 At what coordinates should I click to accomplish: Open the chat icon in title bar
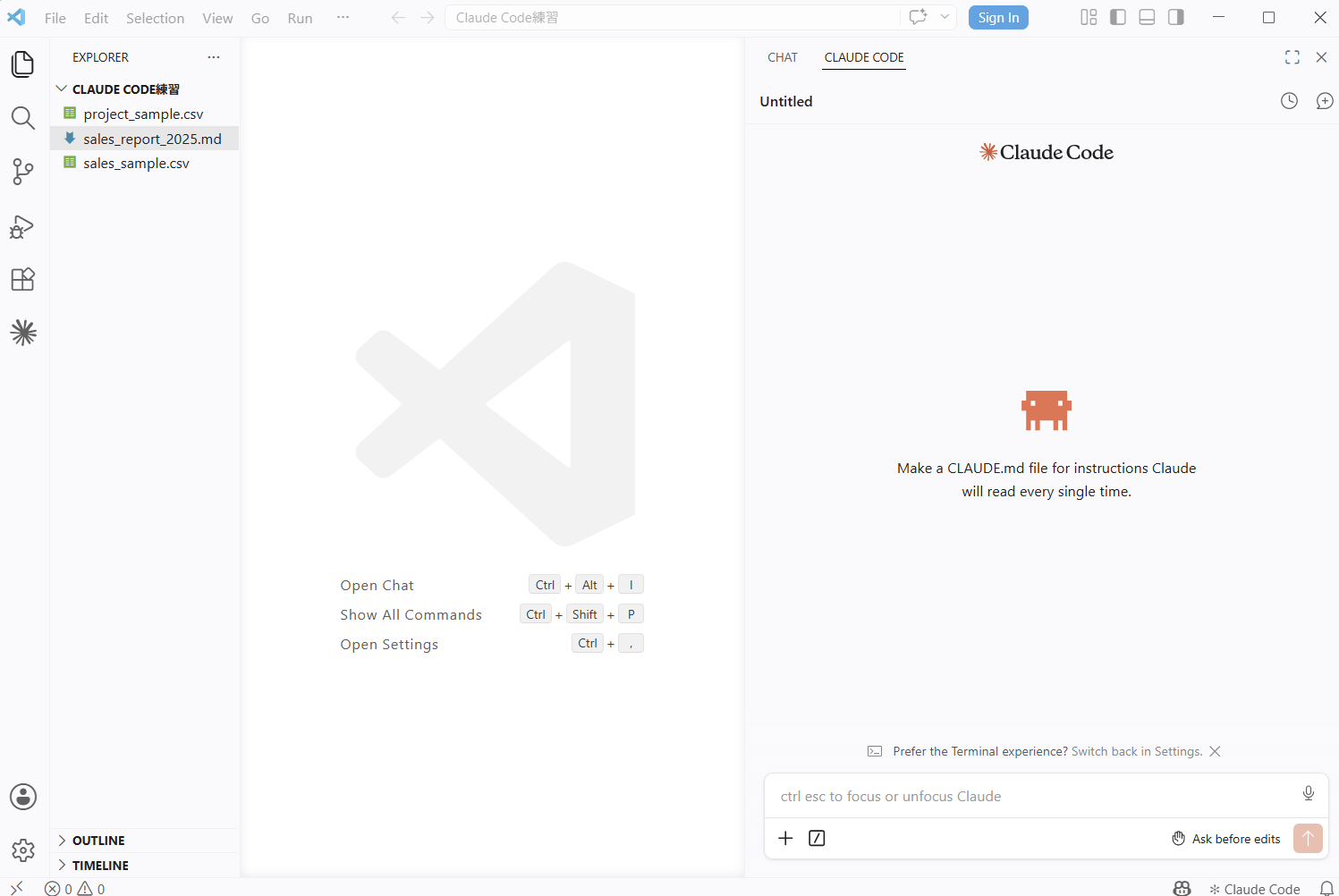918,17
